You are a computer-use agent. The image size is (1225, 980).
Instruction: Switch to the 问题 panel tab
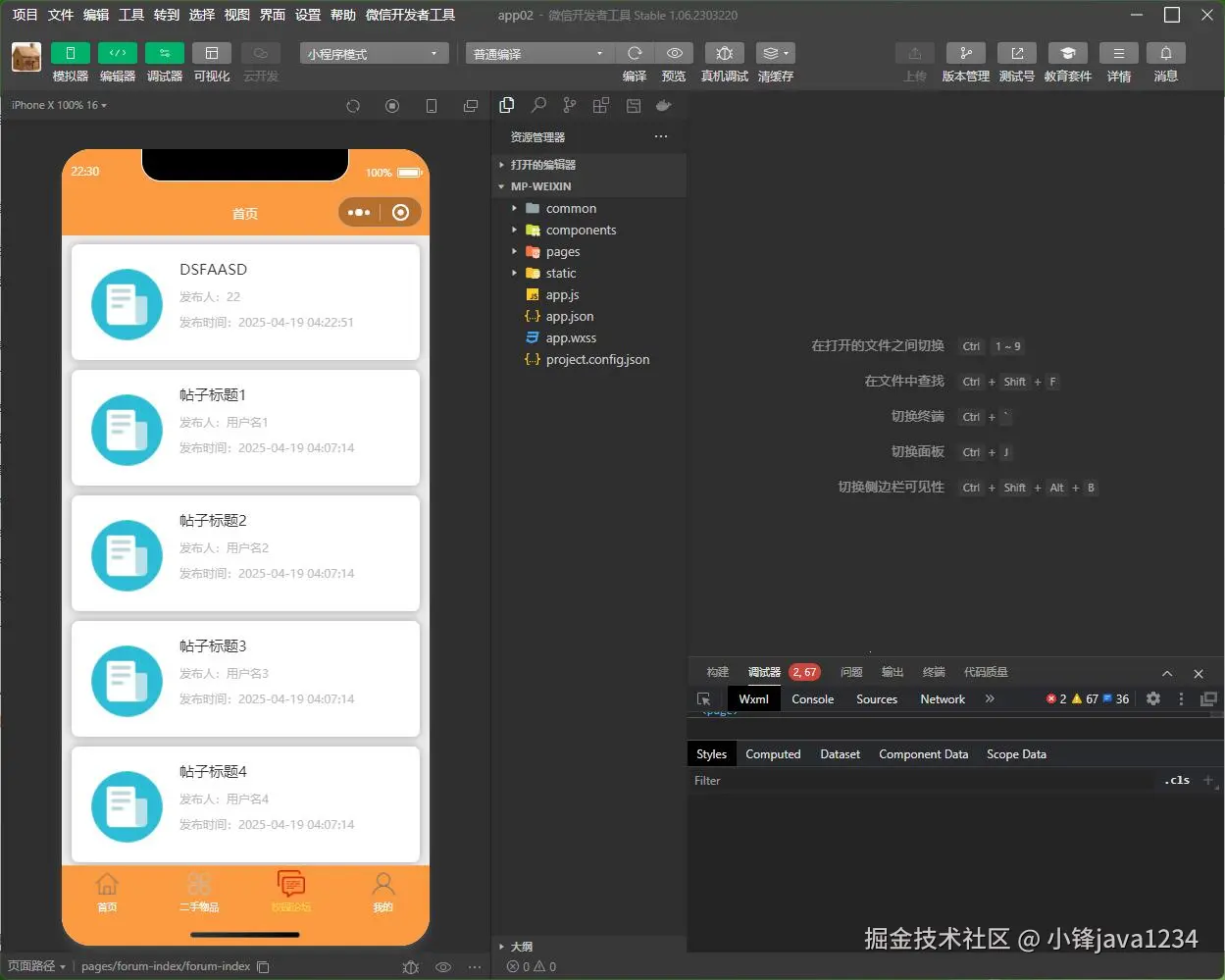click(851, 672)
